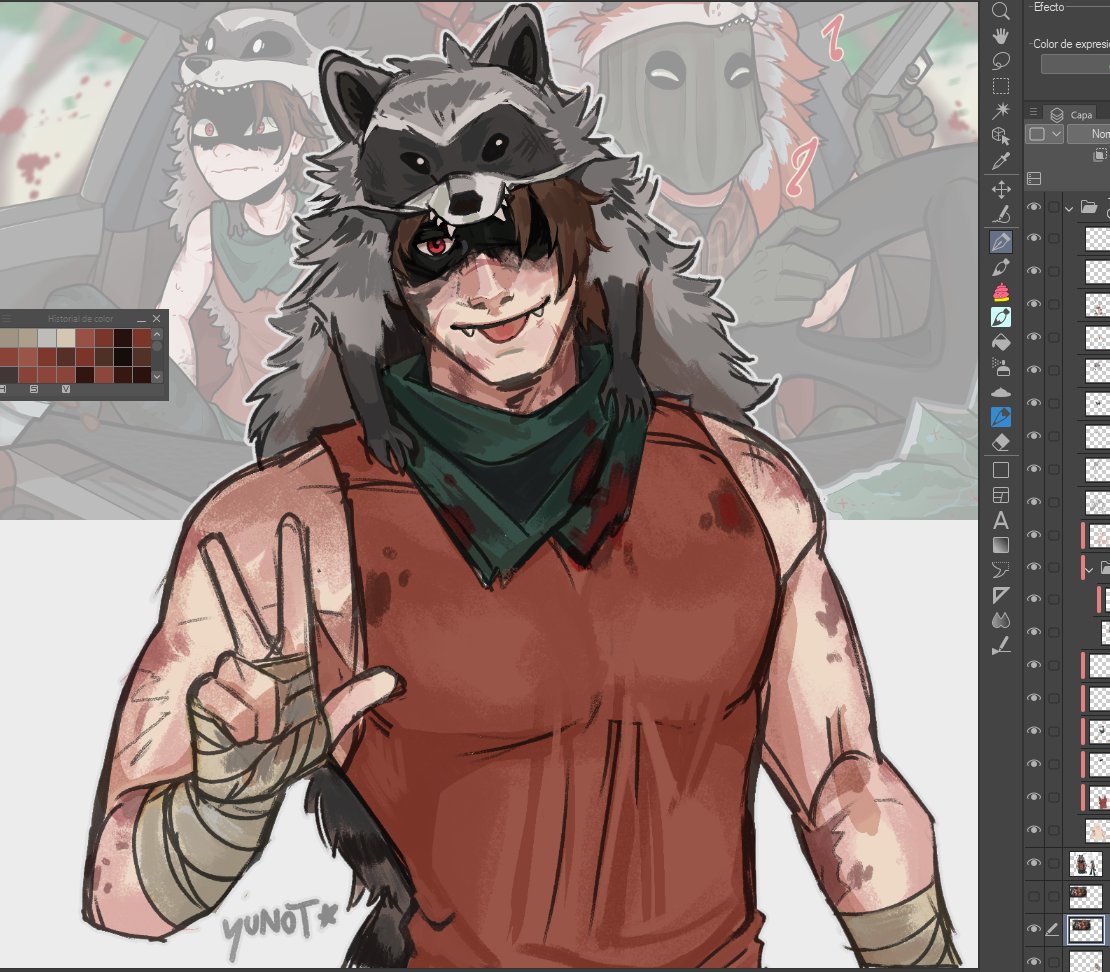1110x972 pixels.
Task: Select the rectangular marquee selection tool
Action: [1000, 86]
